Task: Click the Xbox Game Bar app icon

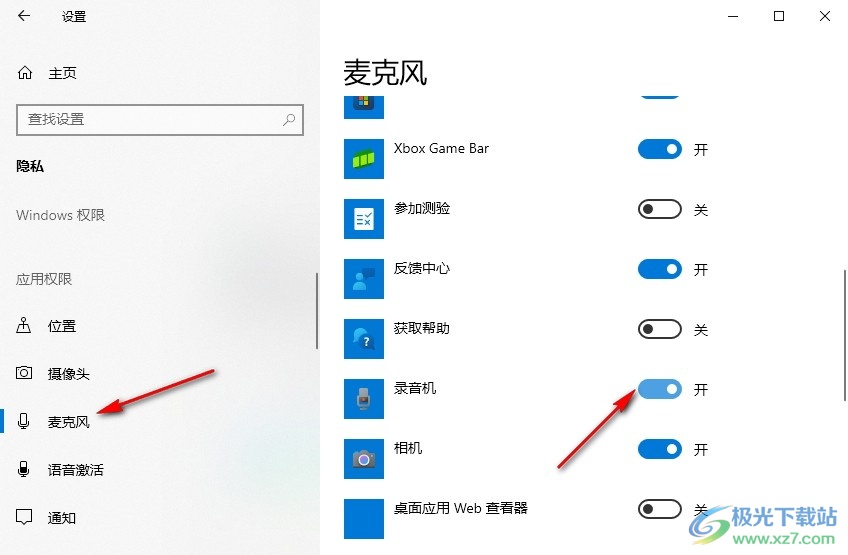Action: tap(364, 159)
